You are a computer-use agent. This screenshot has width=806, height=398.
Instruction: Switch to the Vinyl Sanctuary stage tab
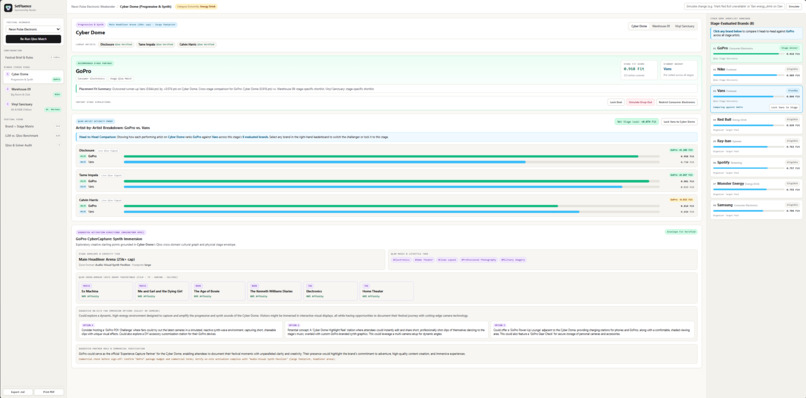pos(685,26)
